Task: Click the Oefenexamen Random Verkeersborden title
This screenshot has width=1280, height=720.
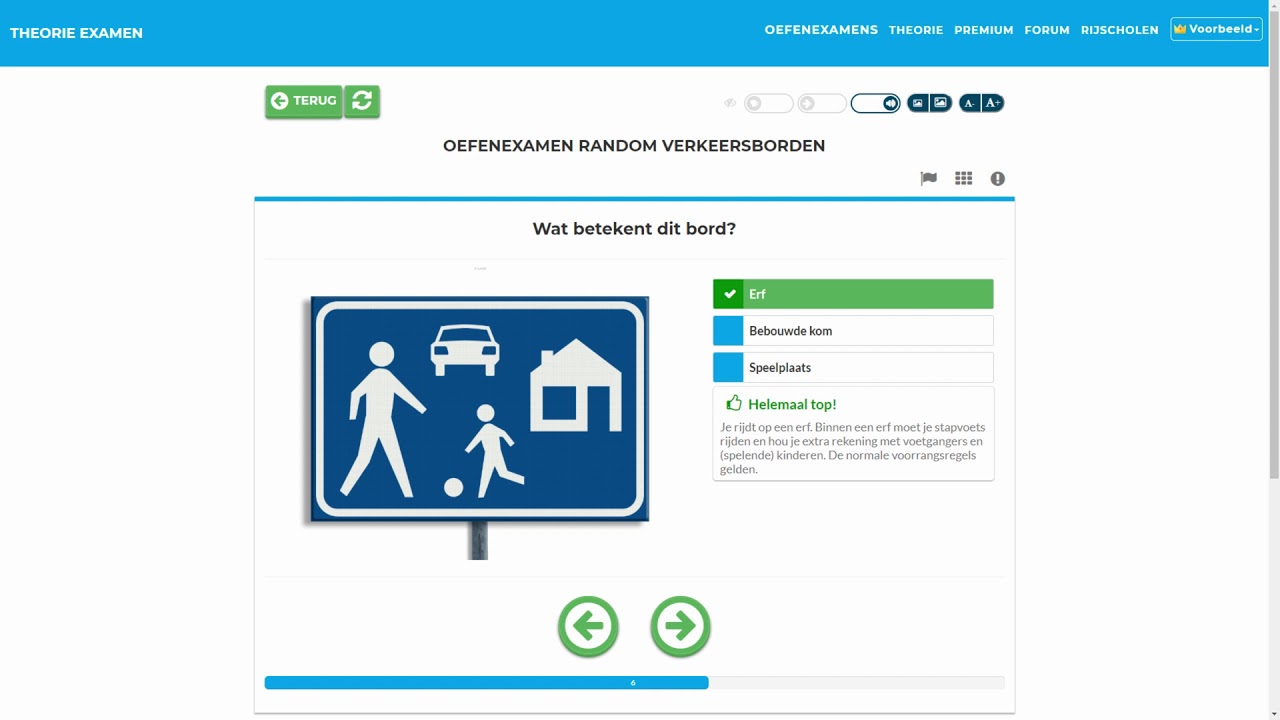Action: (x=634, y=146)
